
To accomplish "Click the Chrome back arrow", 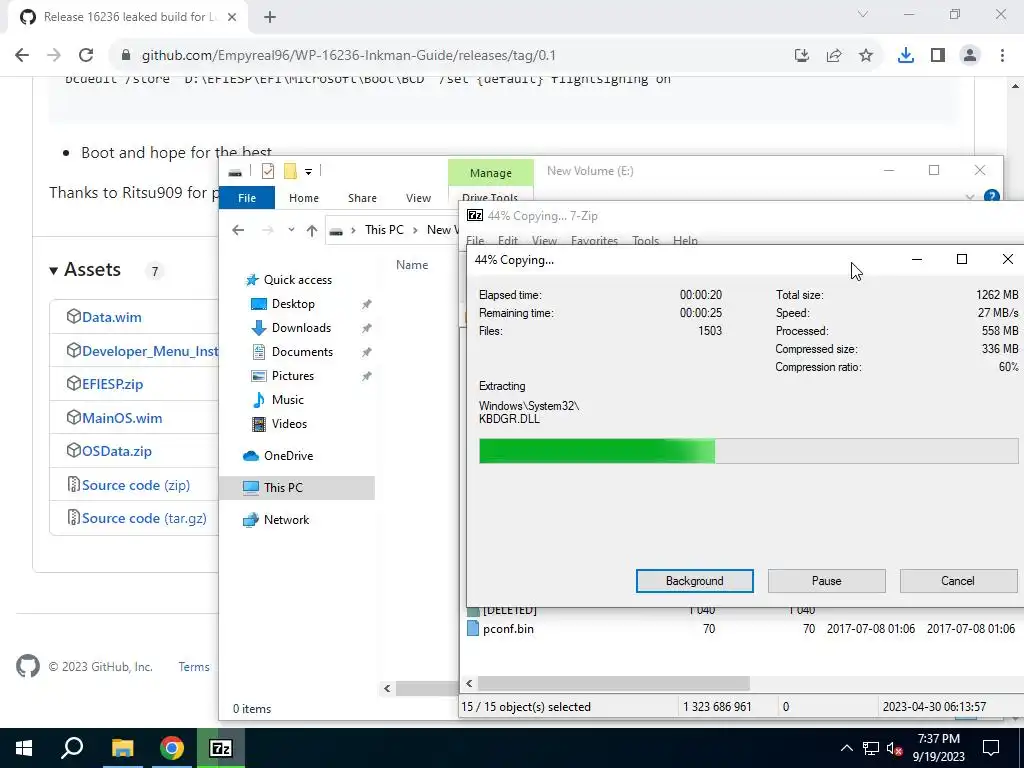I will pyautogui.click(x=22, y=55).
